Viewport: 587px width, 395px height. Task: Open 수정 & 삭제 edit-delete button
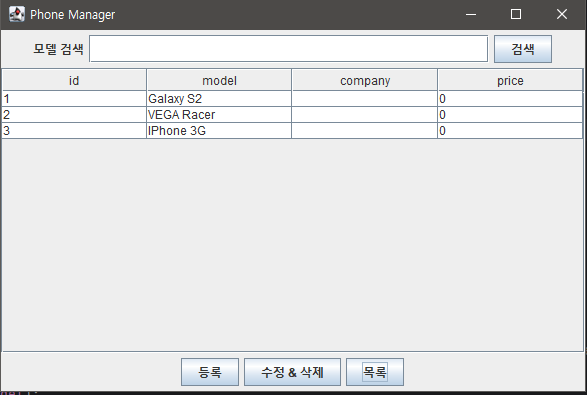pos(292,372)
